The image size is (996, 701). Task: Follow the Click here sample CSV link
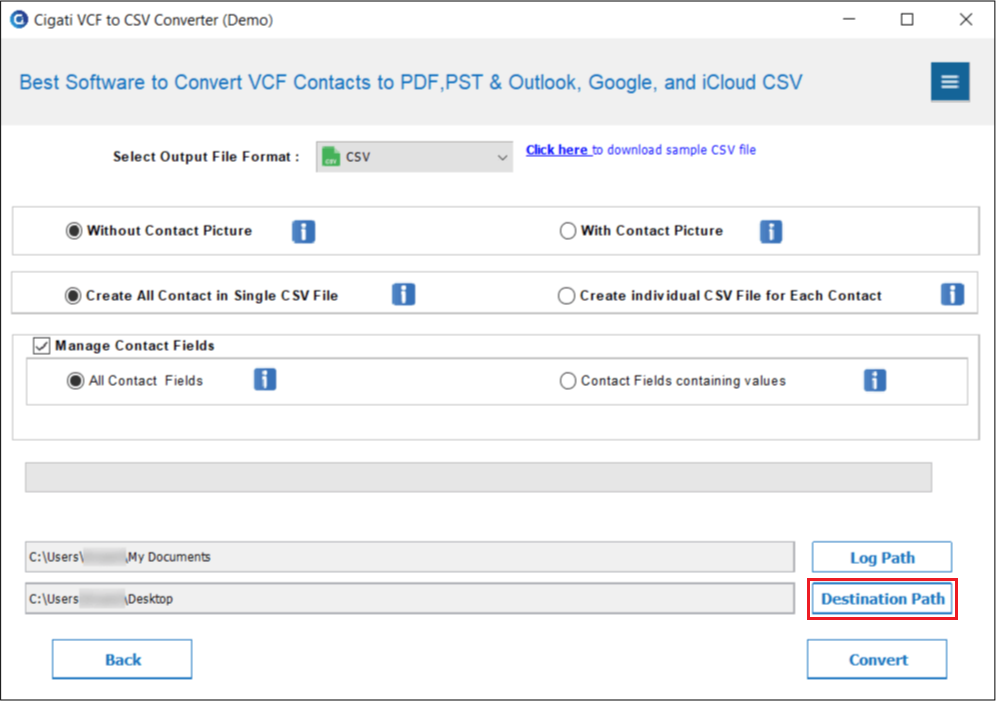[x=557, y=150]
